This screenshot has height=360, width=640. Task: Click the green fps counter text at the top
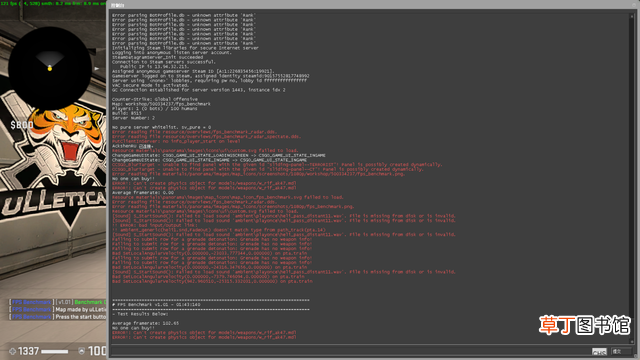coord(53,3)
